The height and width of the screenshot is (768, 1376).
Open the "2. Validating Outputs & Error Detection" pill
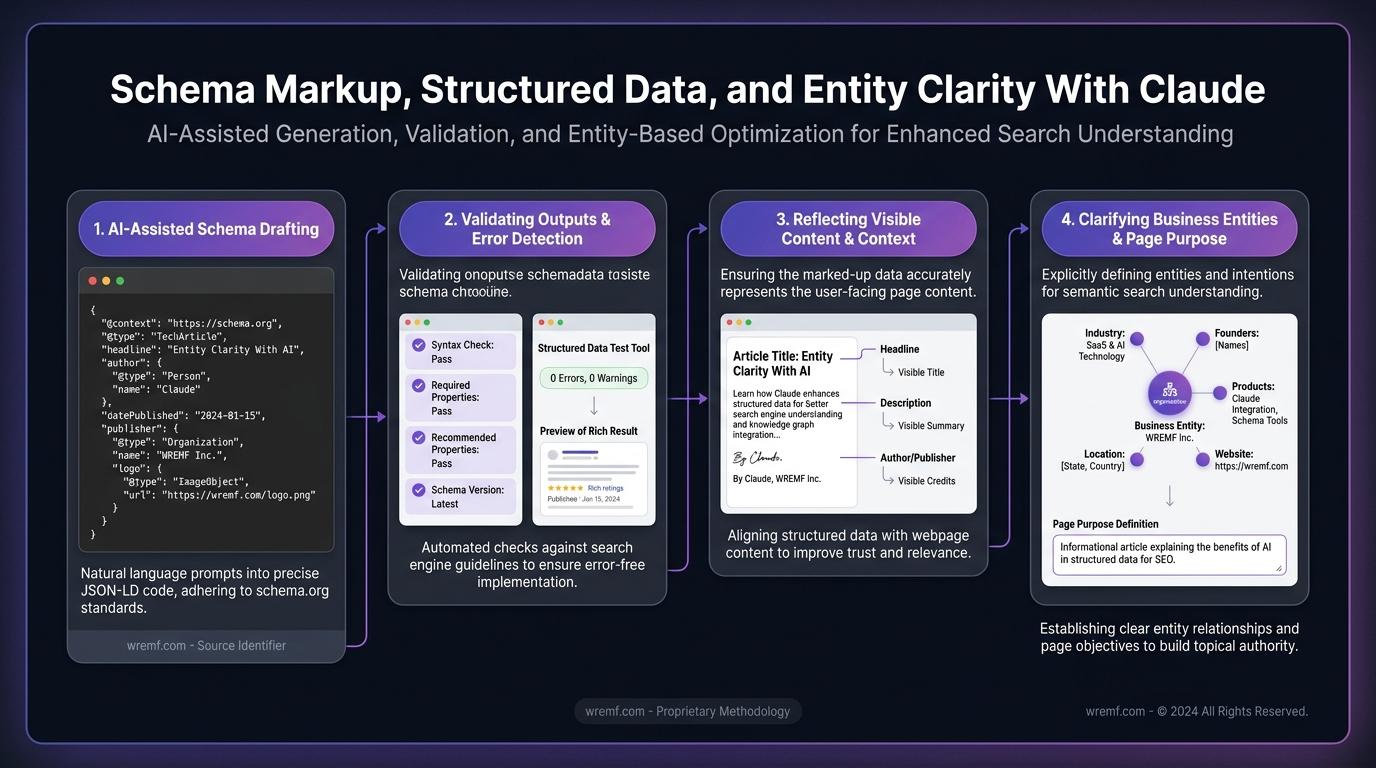click(x=527, y=229)
